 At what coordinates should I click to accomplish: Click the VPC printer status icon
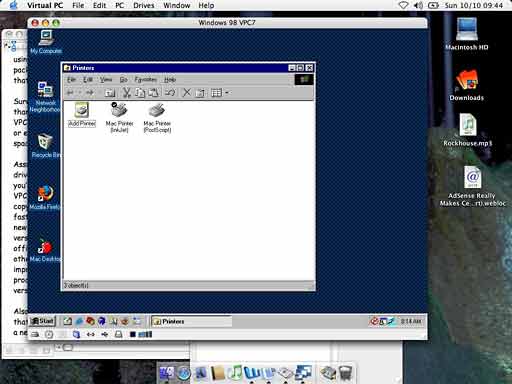118,334
